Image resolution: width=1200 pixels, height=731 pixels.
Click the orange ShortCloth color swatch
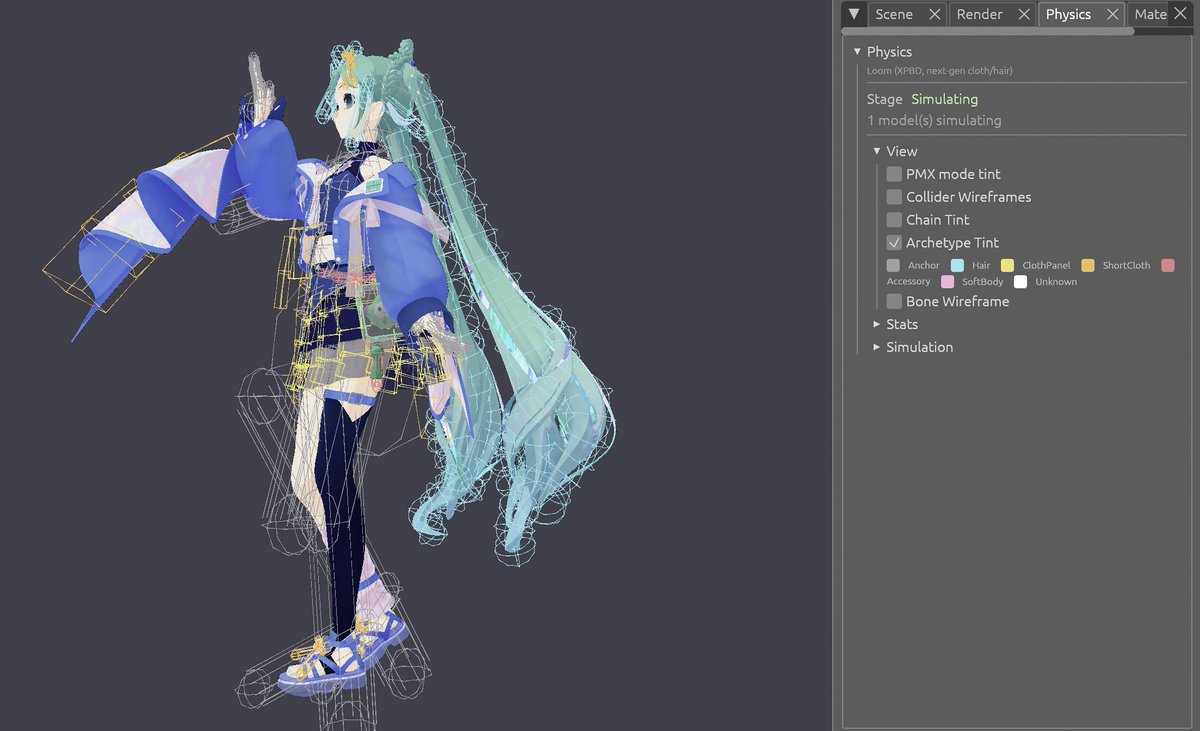coord(1088,265)
